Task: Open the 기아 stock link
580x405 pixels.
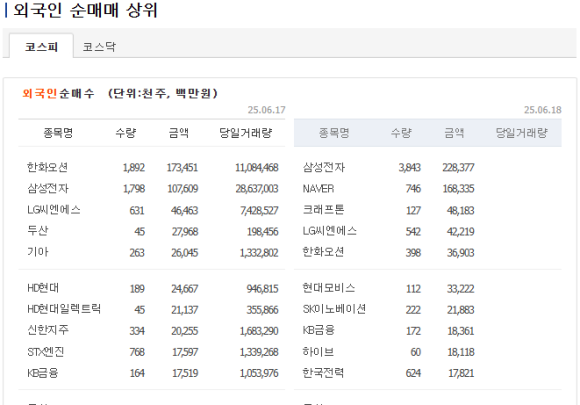Action: pos(38,252)
